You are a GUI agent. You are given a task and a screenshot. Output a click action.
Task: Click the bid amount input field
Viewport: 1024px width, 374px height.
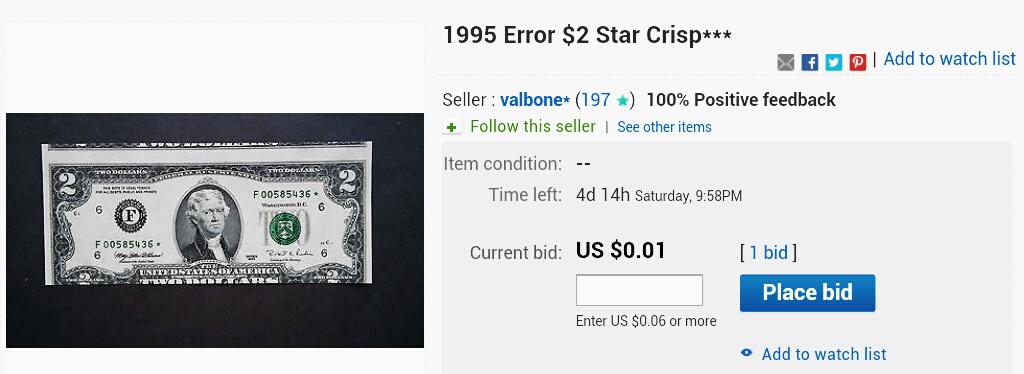(x=639, y=290)
